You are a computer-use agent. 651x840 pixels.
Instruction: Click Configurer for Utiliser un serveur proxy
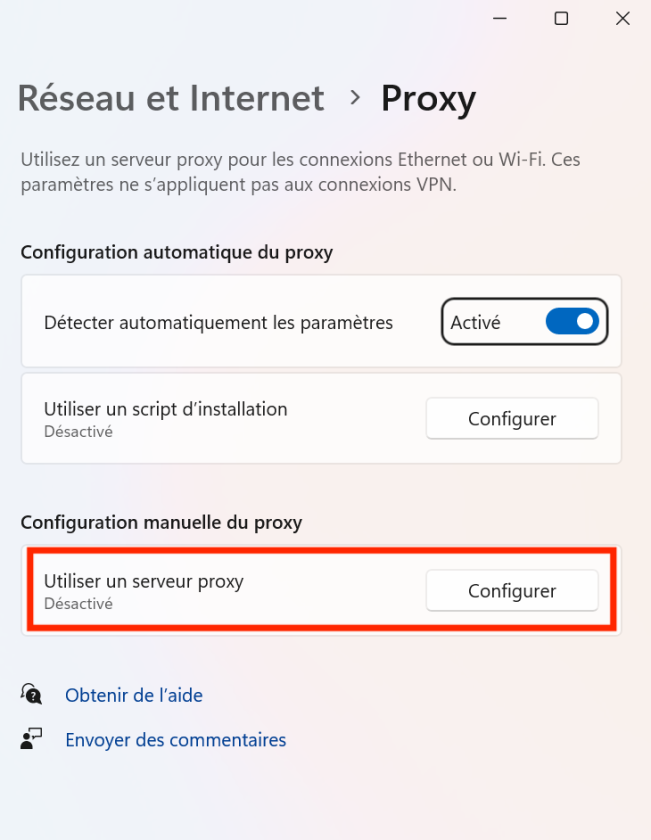click(x=512, y=590)
